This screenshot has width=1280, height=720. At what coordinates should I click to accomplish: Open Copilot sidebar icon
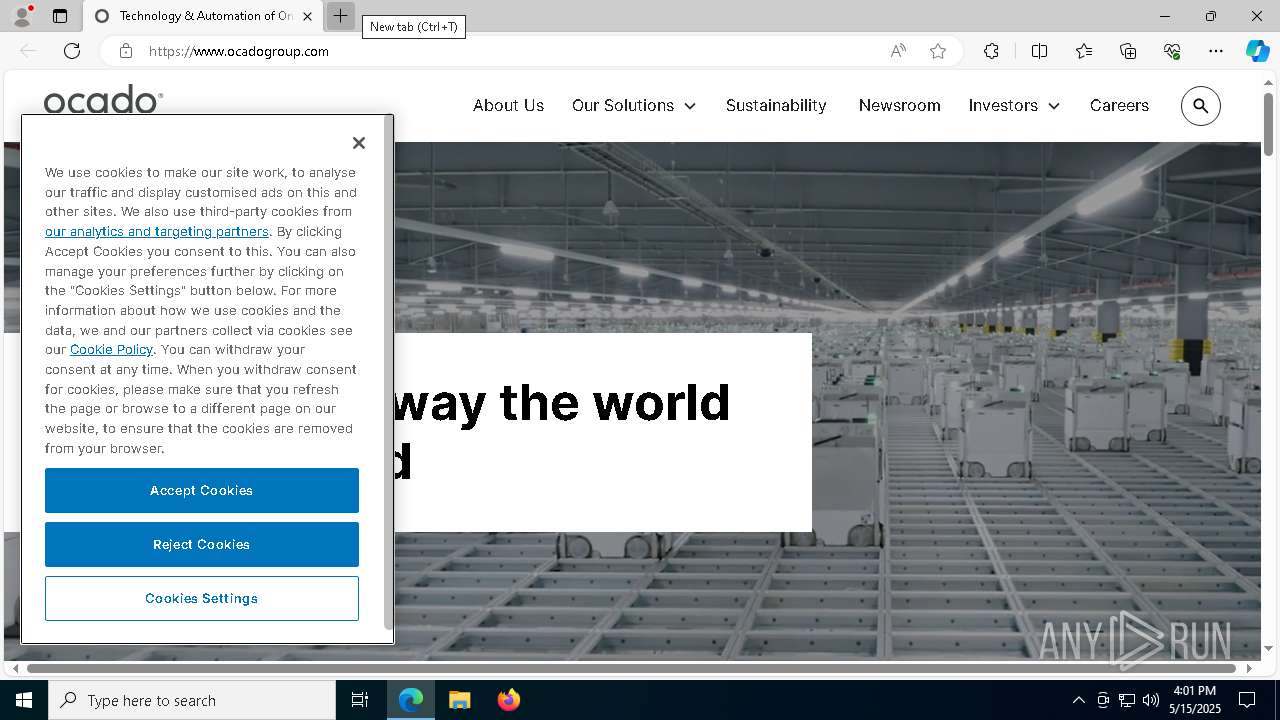coord(1257,51)
